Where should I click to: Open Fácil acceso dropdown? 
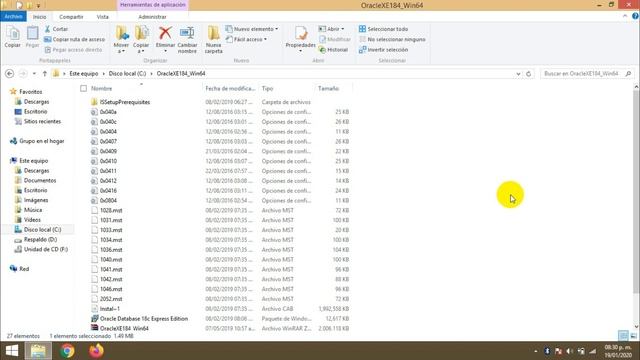tap(247, 40)
